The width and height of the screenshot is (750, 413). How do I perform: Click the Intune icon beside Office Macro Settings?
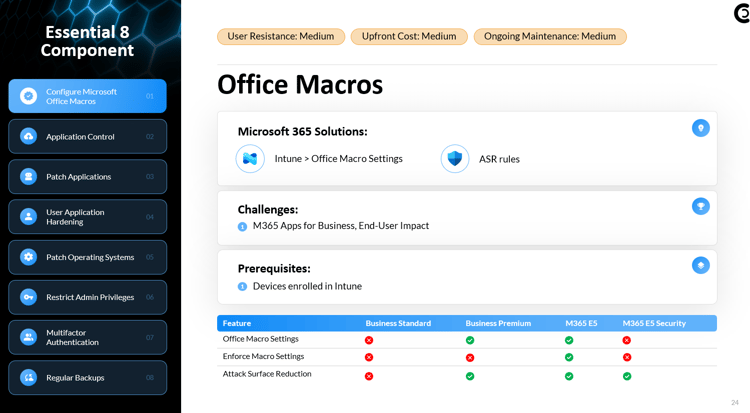coord(250,159)
